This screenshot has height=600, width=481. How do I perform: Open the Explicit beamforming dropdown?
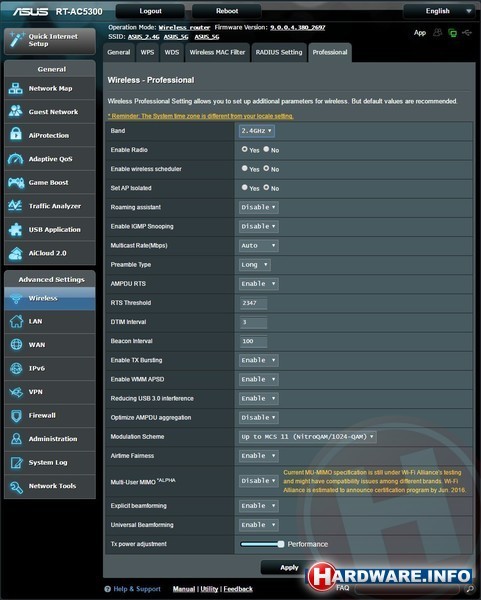point(258,505)
